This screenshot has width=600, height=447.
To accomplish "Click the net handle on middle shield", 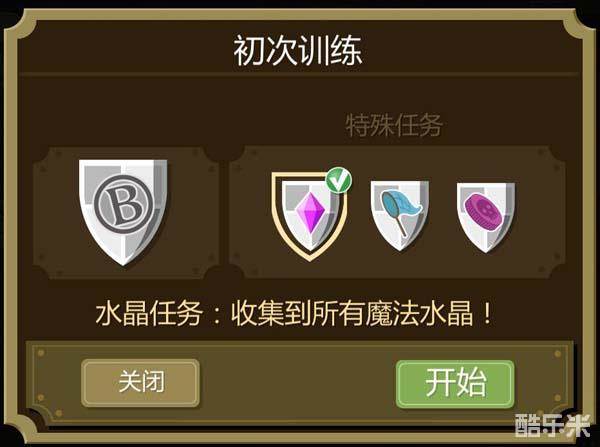I will coord(401,225).
